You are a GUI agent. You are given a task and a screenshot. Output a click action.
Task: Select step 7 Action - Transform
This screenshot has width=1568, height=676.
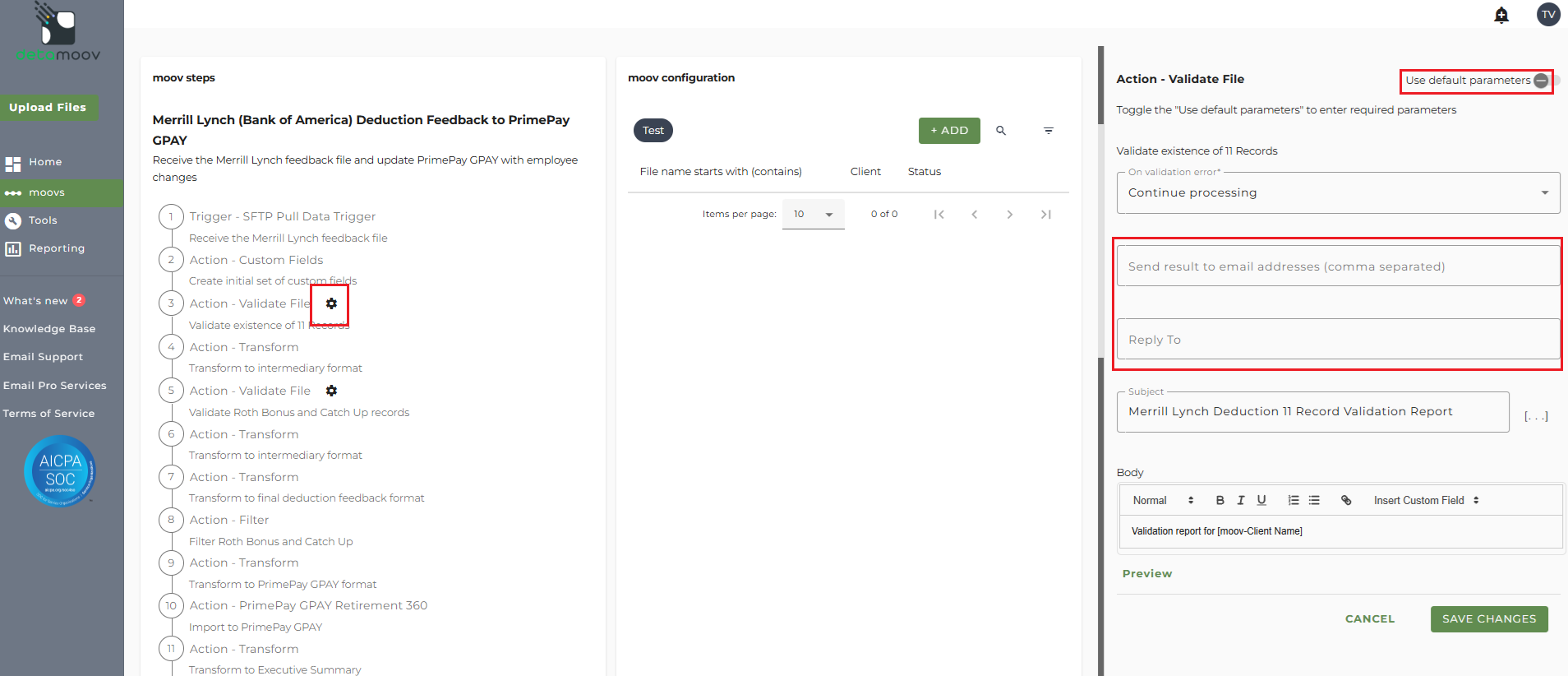pos(244,477)
